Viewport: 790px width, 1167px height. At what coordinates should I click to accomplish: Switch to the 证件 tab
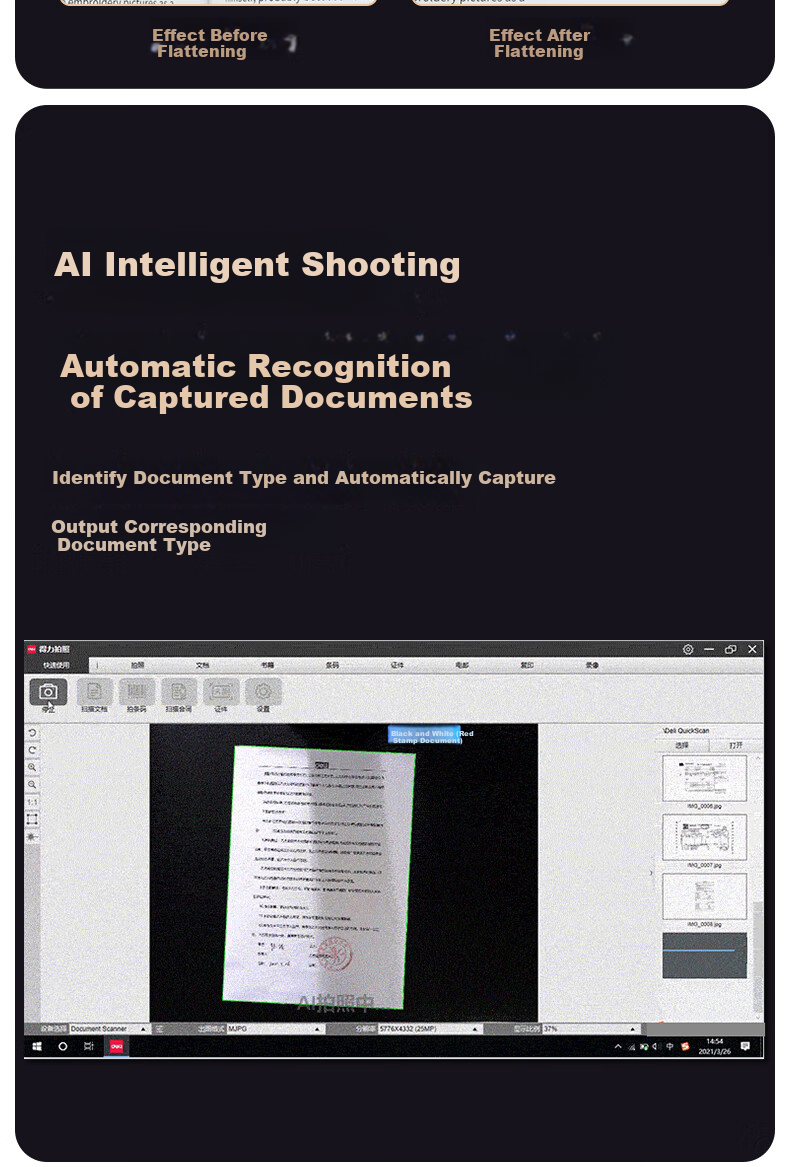[398, 665]
